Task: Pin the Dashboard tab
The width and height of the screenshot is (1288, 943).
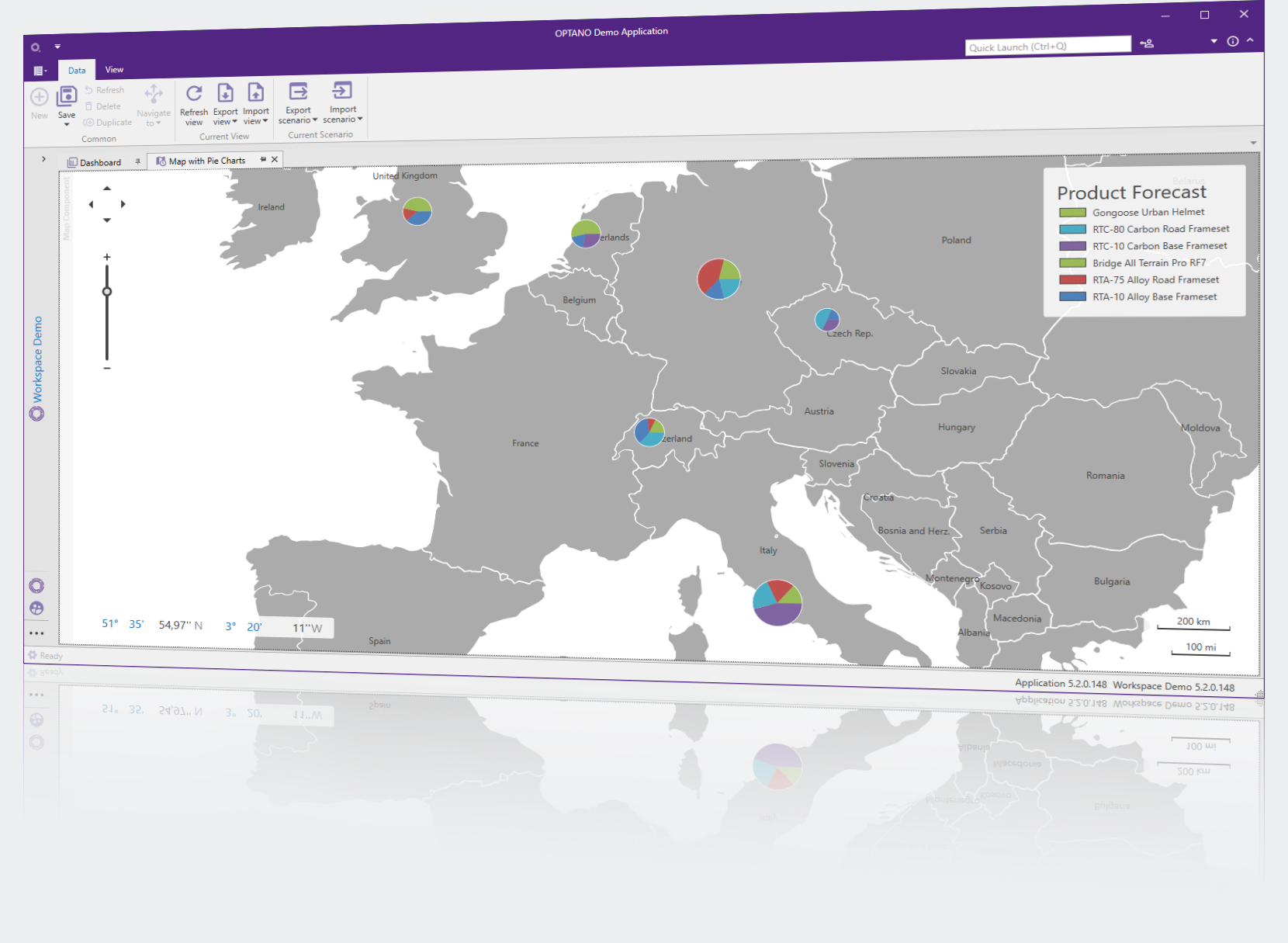Action: coord(137,161)
